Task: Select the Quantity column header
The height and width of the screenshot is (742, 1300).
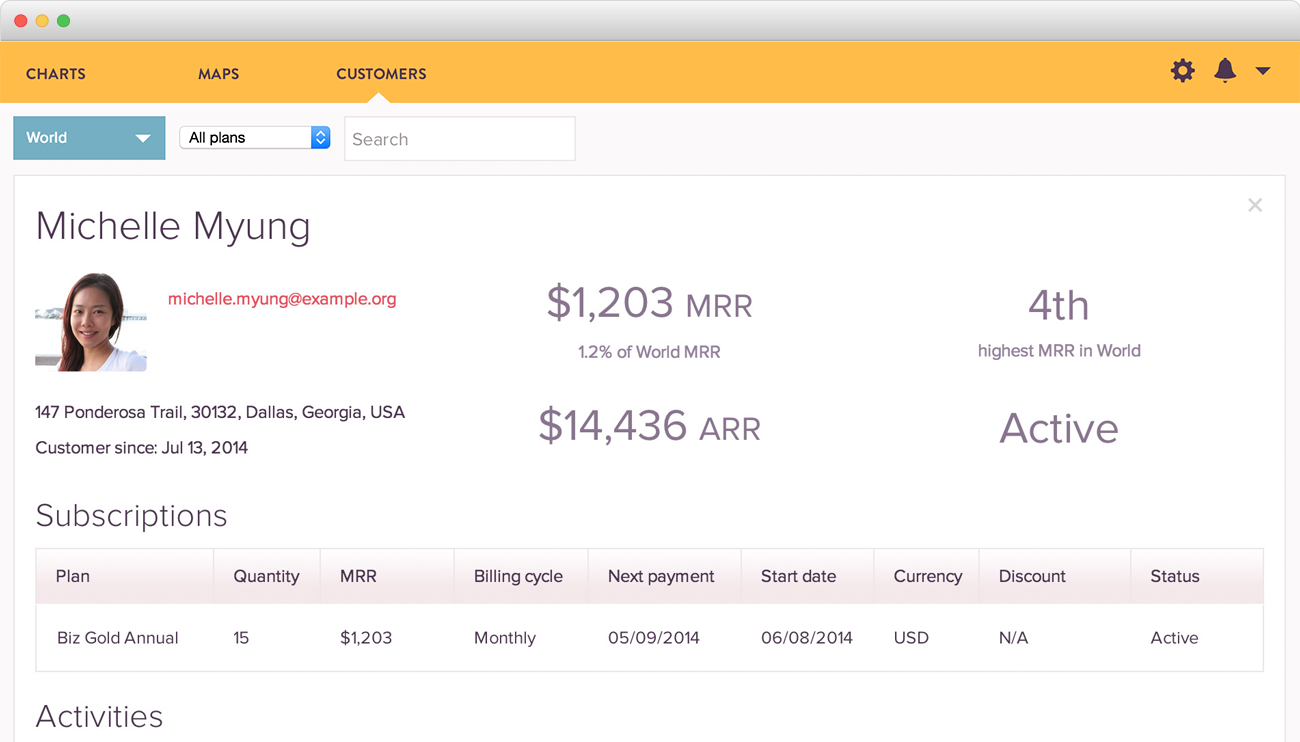Action: (266, 576)
